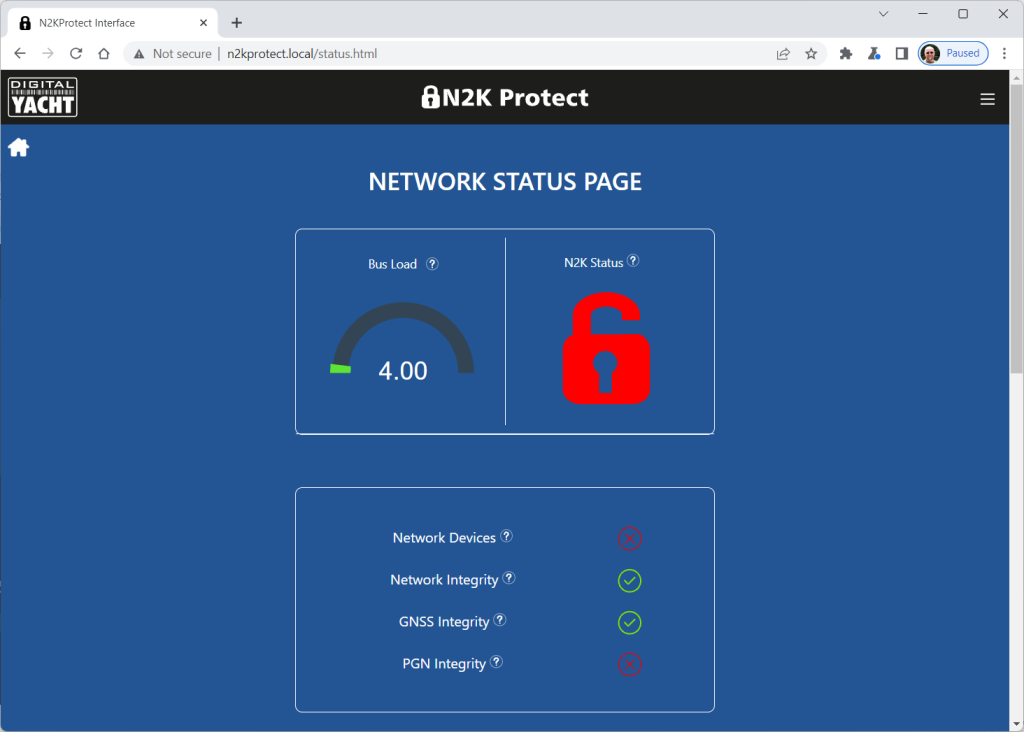Show help for GNSS Integrity
1024x732 pixels.
point(500,620)
